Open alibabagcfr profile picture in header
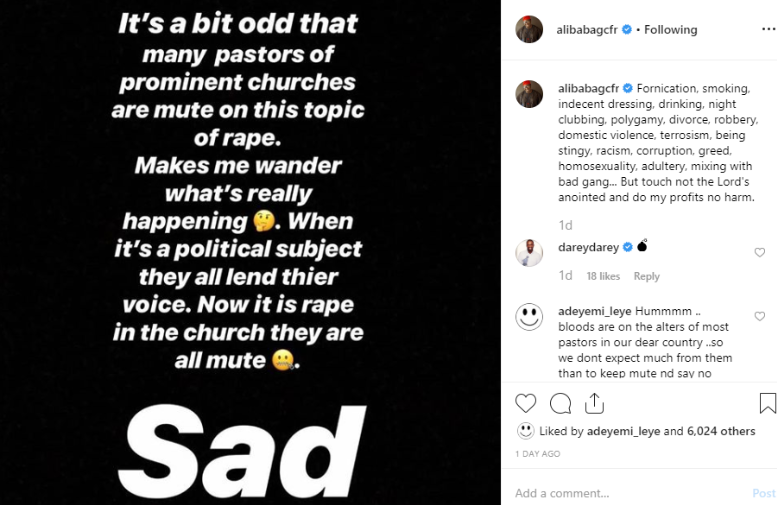This screenshot has height=505, width=777. coord(529,30)
